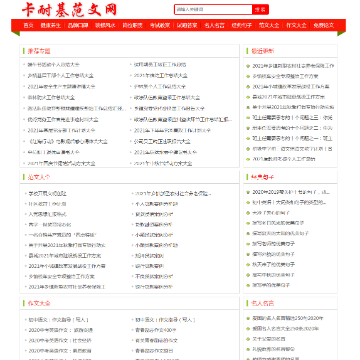The height and width of the screenshot is (360, 360).
Task: Open 公司员工转正述职报告大全 link
Action: tap(162, 142)
